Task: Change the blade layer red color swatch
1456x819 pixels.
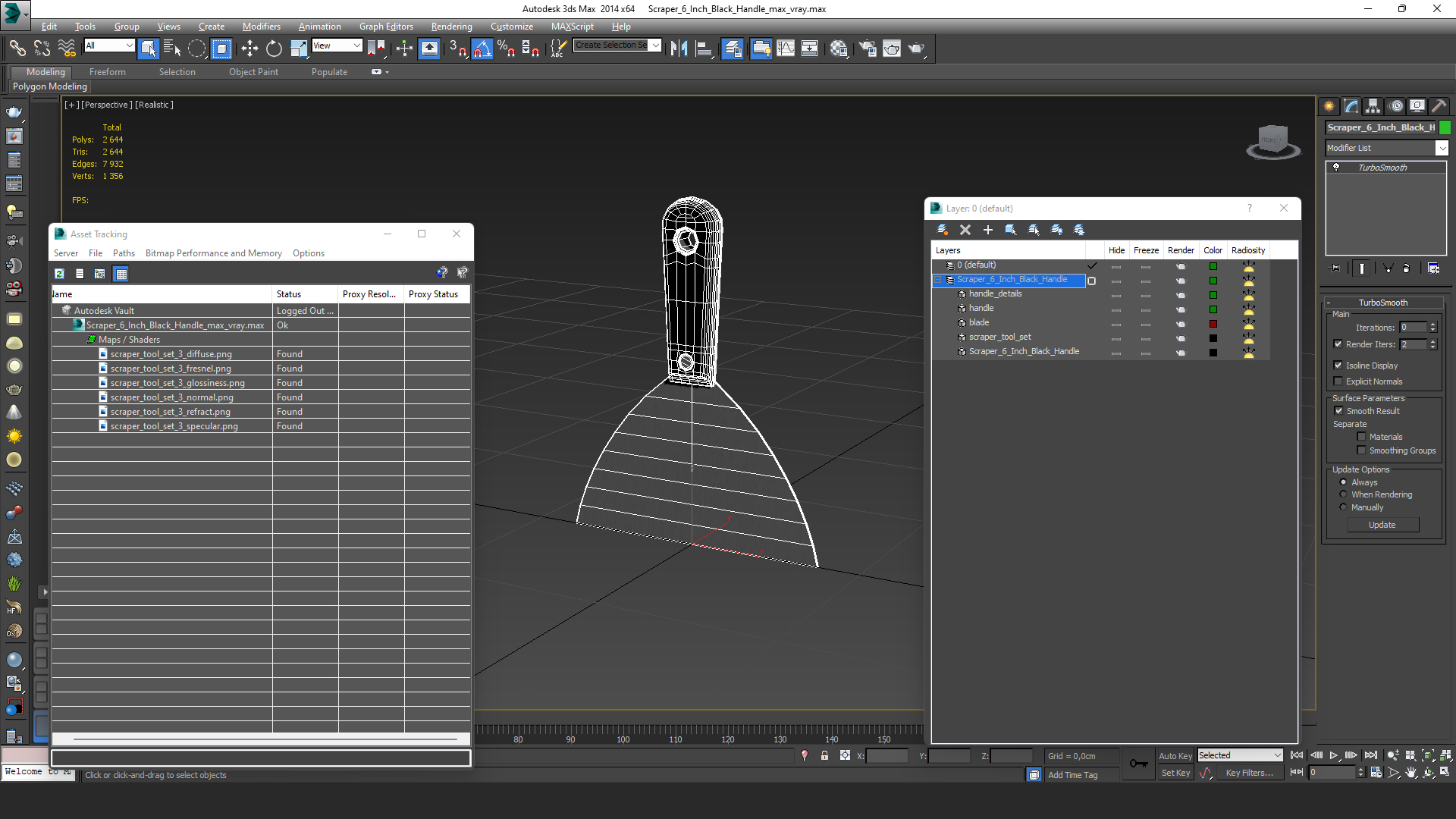Action: 1213,323
